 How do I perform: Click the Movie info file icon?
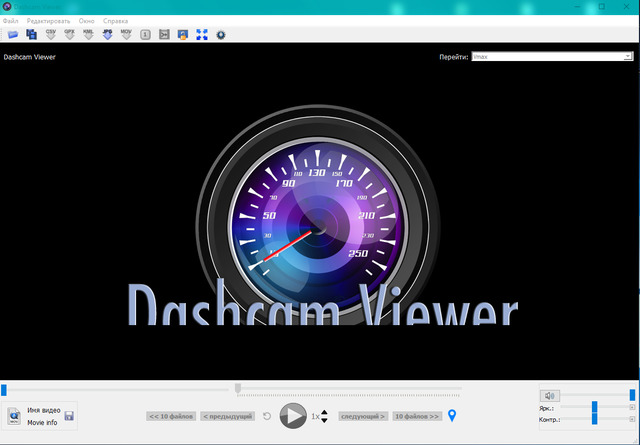[15, 416]
